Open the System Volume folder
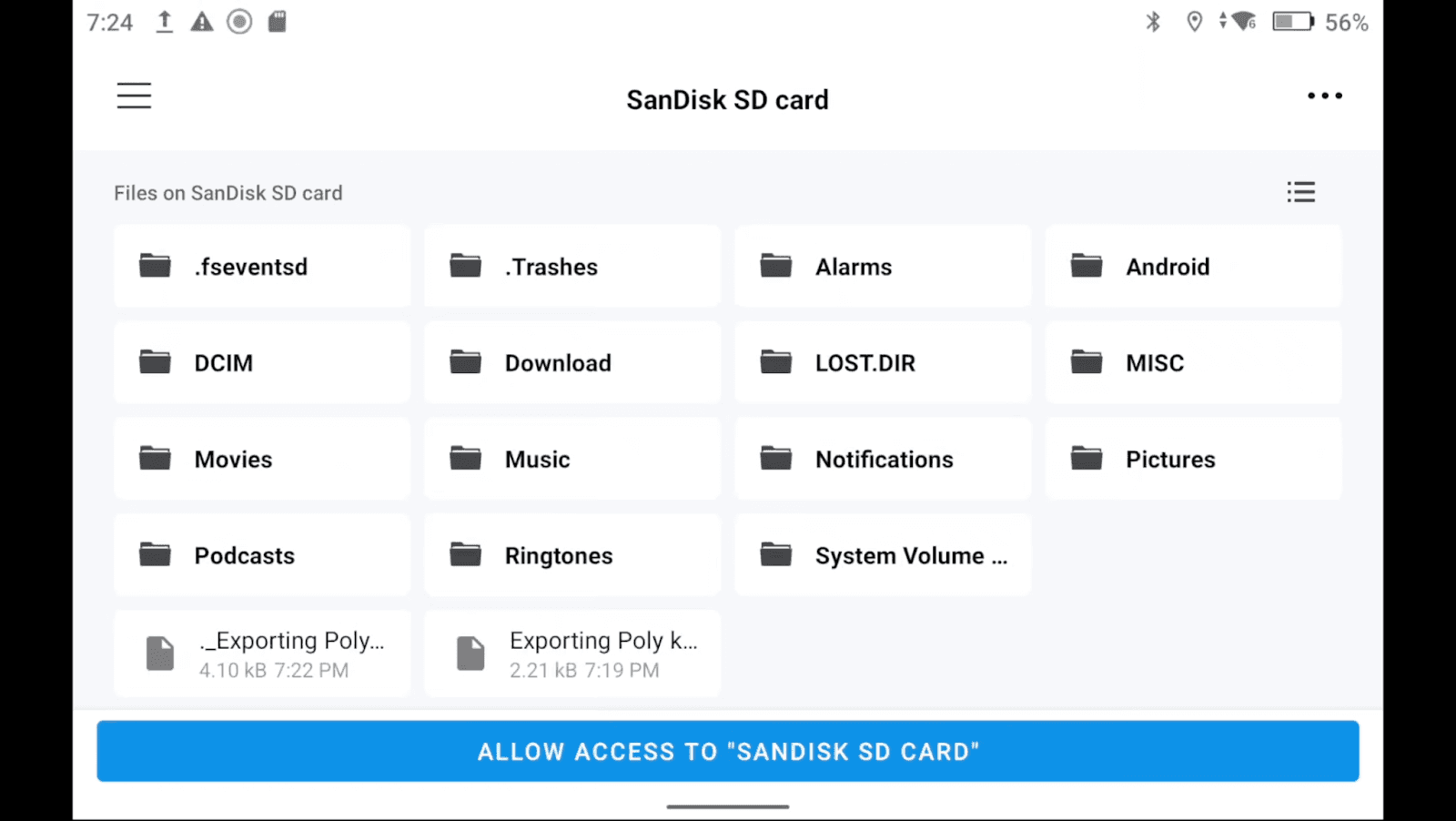The image size is (1456, 821). [883, 555]
